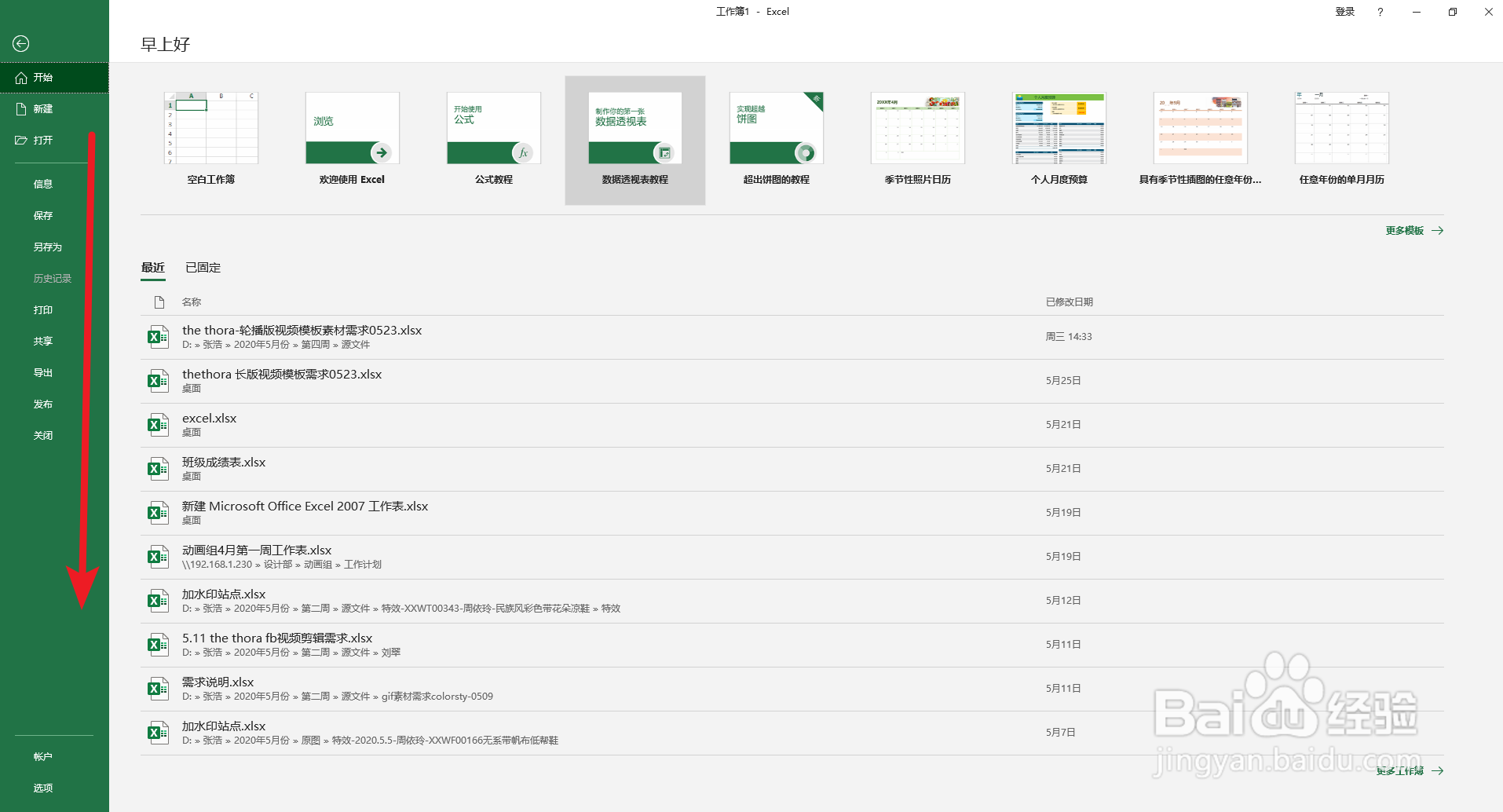The image size is (1503, 812).
Task: Click 关闭 in the sidebar
Action: [43, 436]
